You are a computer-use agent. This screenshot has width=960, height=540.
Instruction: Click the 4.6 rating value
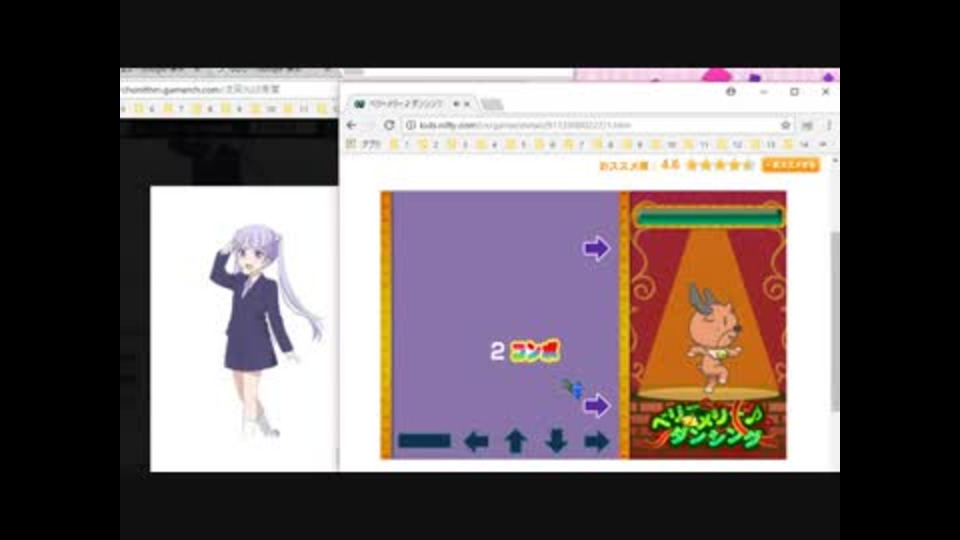(x=670, y=165)
